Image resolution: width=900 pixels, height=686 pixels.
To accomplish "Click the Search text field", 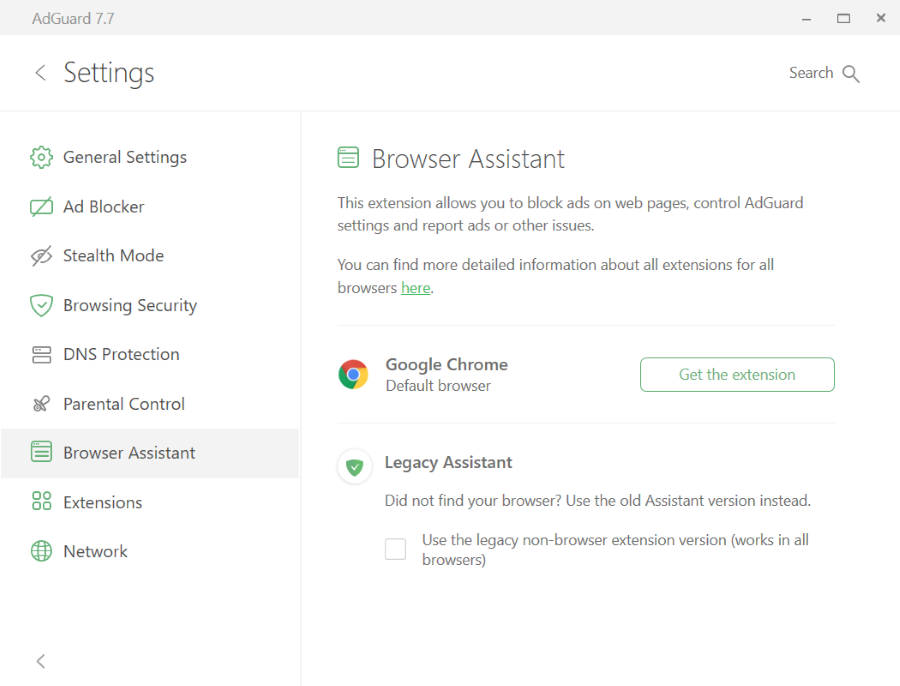I will coord(810,73).
